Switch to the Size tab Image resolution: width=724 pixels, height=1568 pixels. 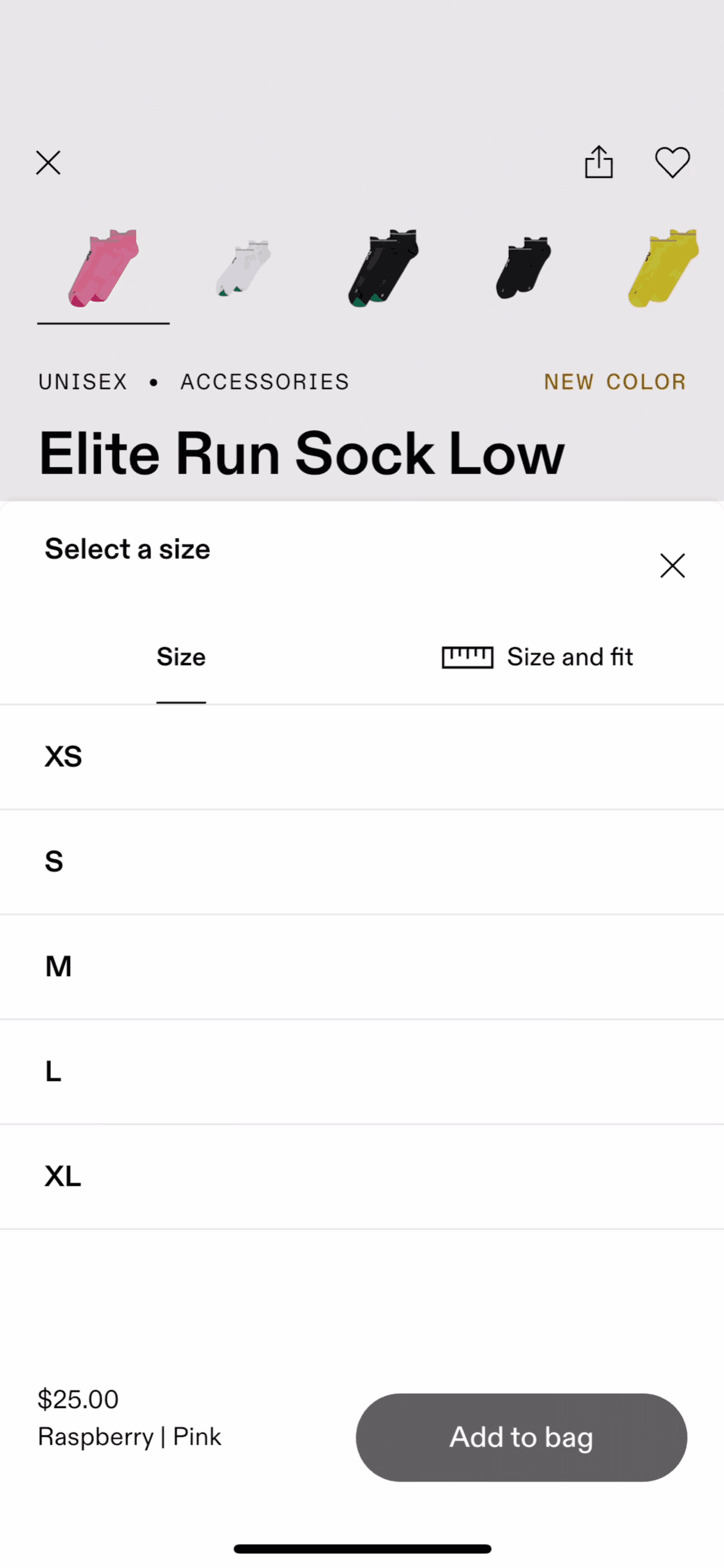(x=181, y=657)
